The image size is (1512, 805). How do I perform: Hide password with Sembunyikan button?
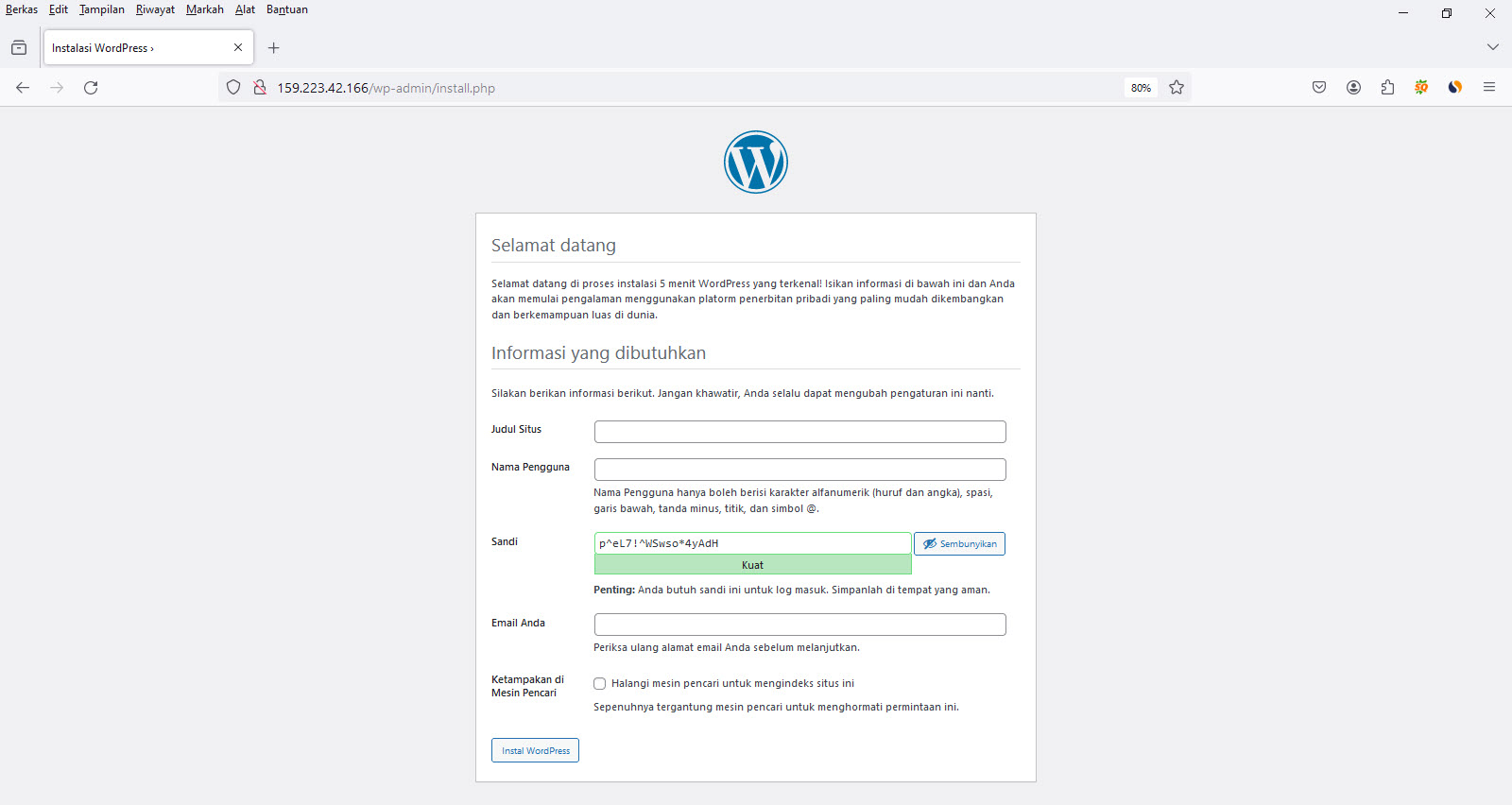point(959,544)
